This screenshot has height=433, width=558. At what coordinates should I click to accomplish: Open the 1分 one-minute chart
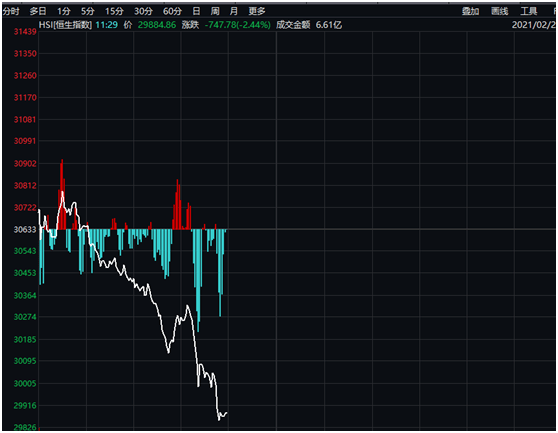coord(64,11)
